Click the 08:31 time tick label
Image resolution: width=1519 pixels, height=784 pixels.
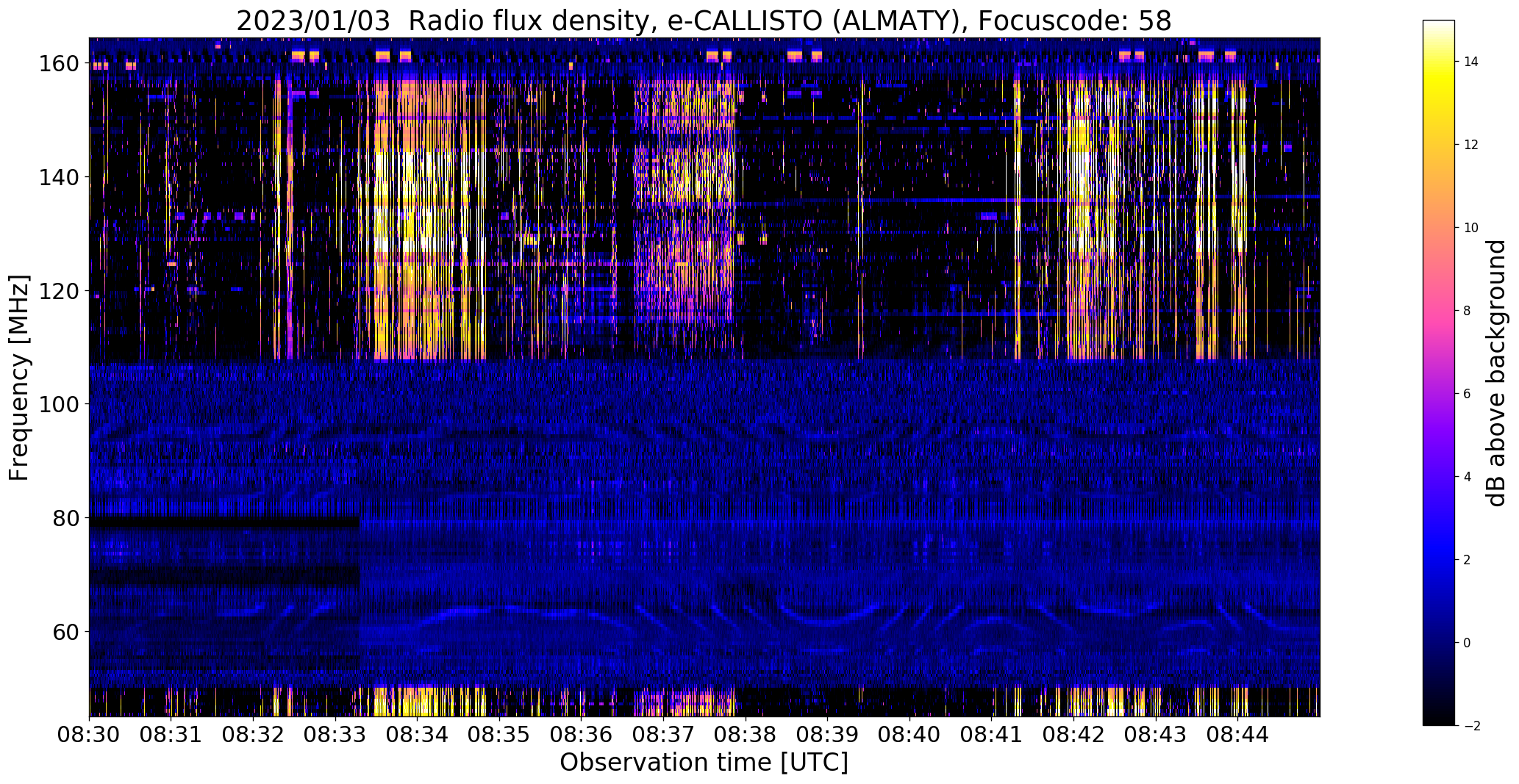(171, 733)
